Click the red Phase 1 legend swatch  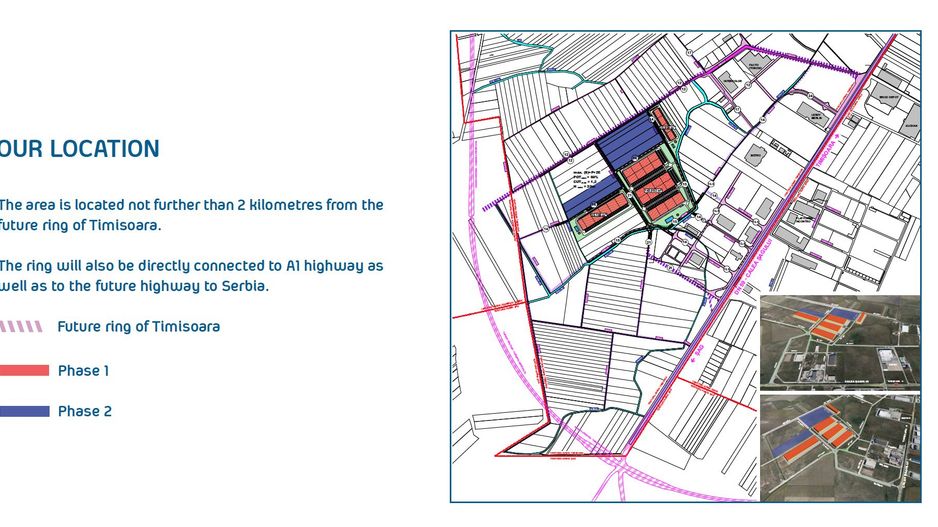click(x=24, y=371)
